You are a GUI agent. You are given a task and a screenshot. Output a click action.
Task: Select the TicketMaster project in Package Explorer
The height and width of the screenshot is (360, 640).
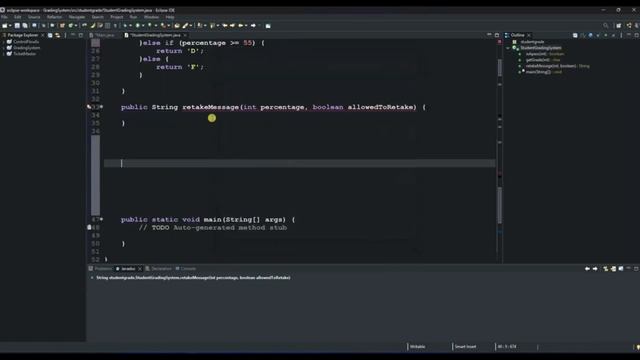[24, 53]
